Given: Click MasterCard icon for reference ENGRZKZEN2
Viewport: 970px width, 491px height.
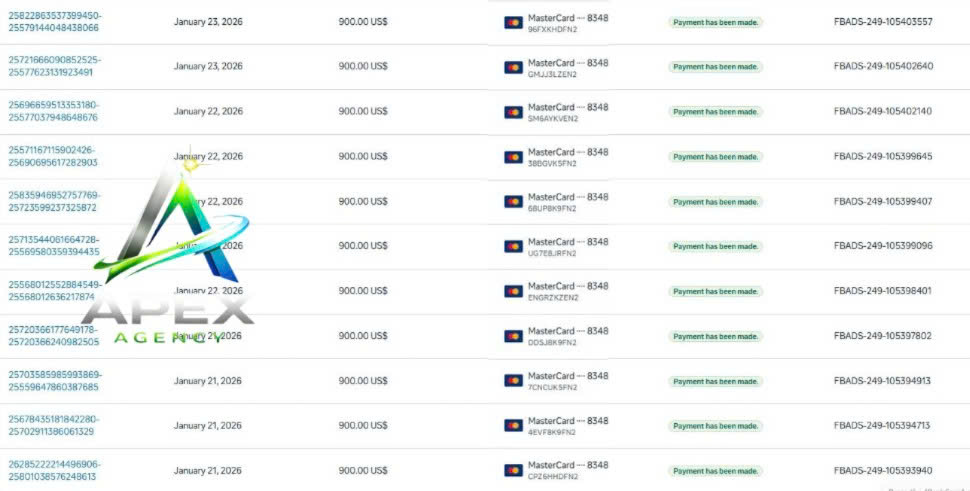Looking at the screenshot, I should click(513, 291).
